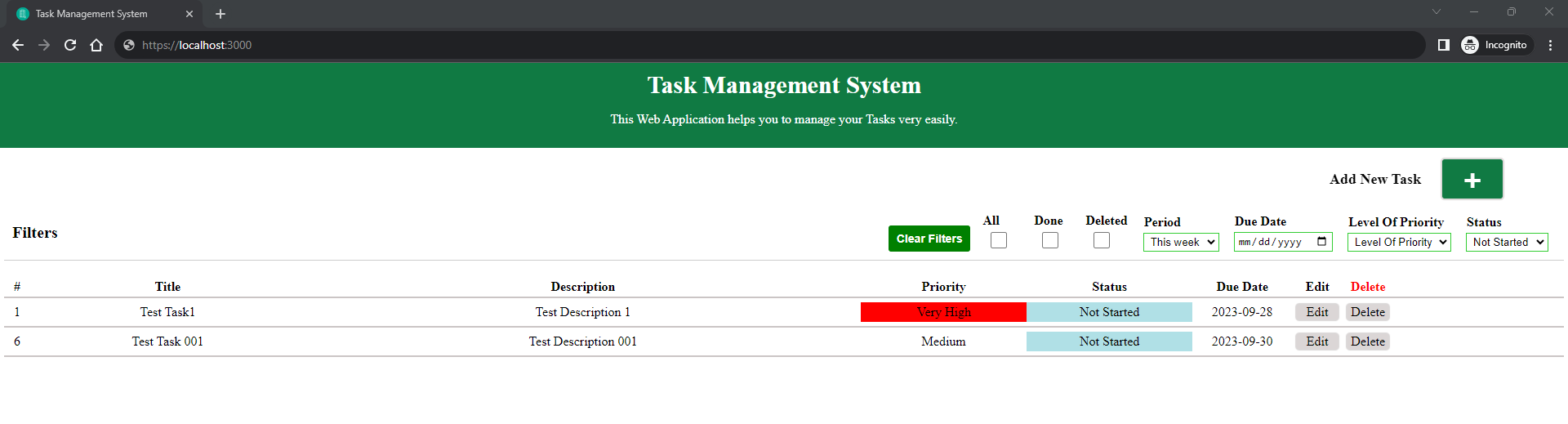Click the Priority column header
The width and height of the screenshot is (1568, 424).
point(943,287)
